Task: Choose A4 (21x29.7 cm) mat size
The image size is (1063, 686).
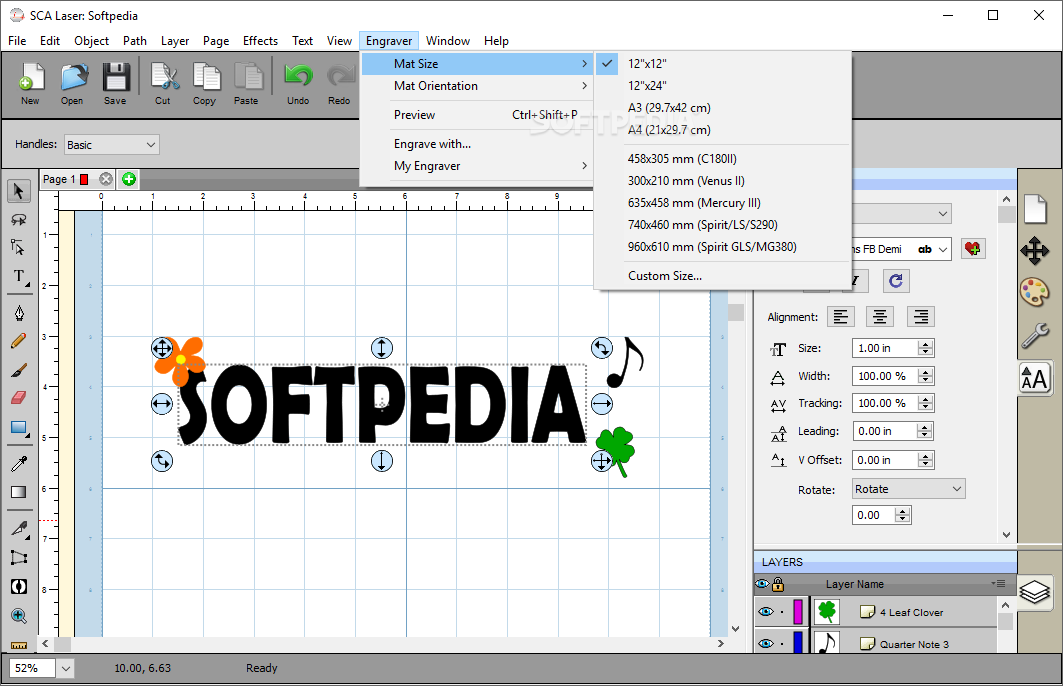Action: [x=722, y=129]
